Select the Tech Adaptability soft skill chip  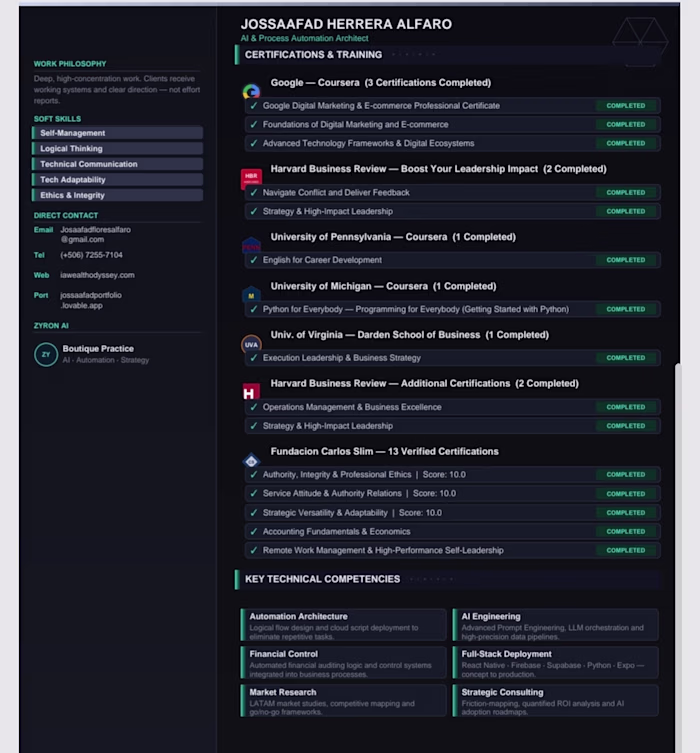click(117, 180)
